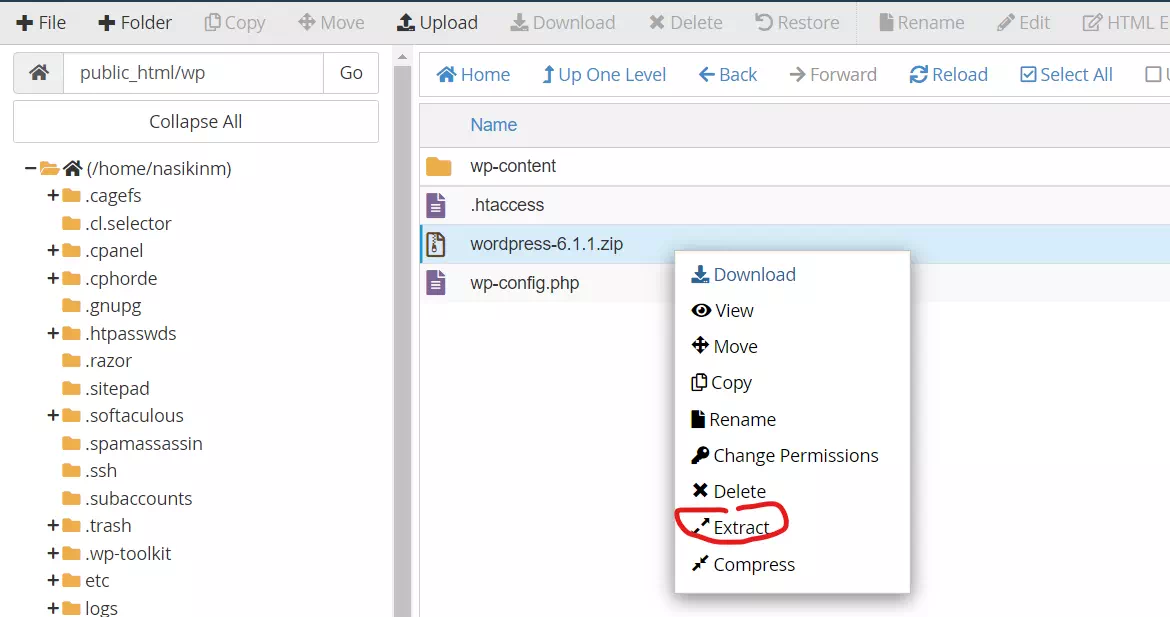Click wordpress-6.1.1.zip file name
Screen dimensions: 1170x617
point(546,244)
